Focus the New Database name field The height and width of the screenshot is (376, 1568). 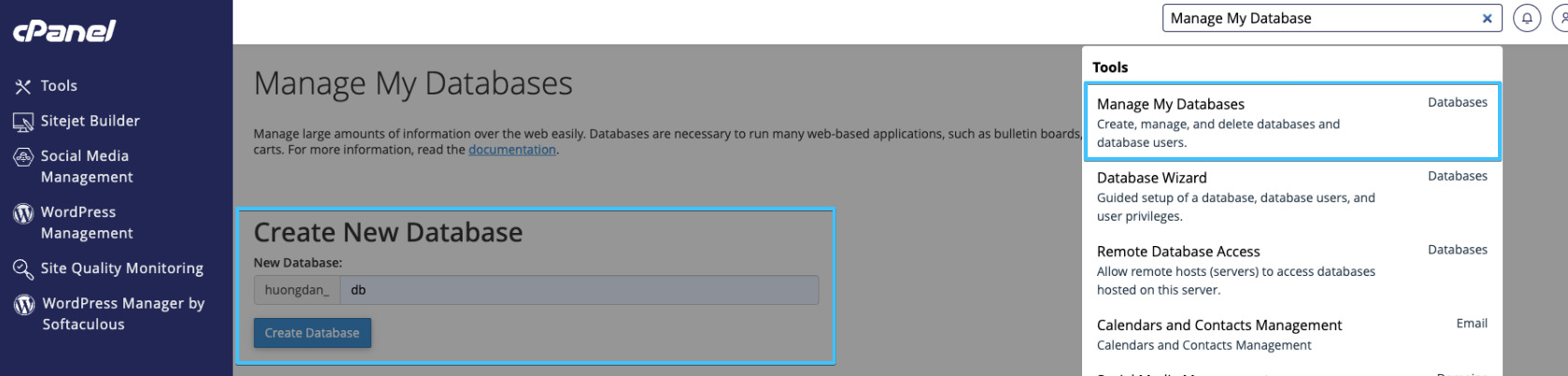click(578, 290)
